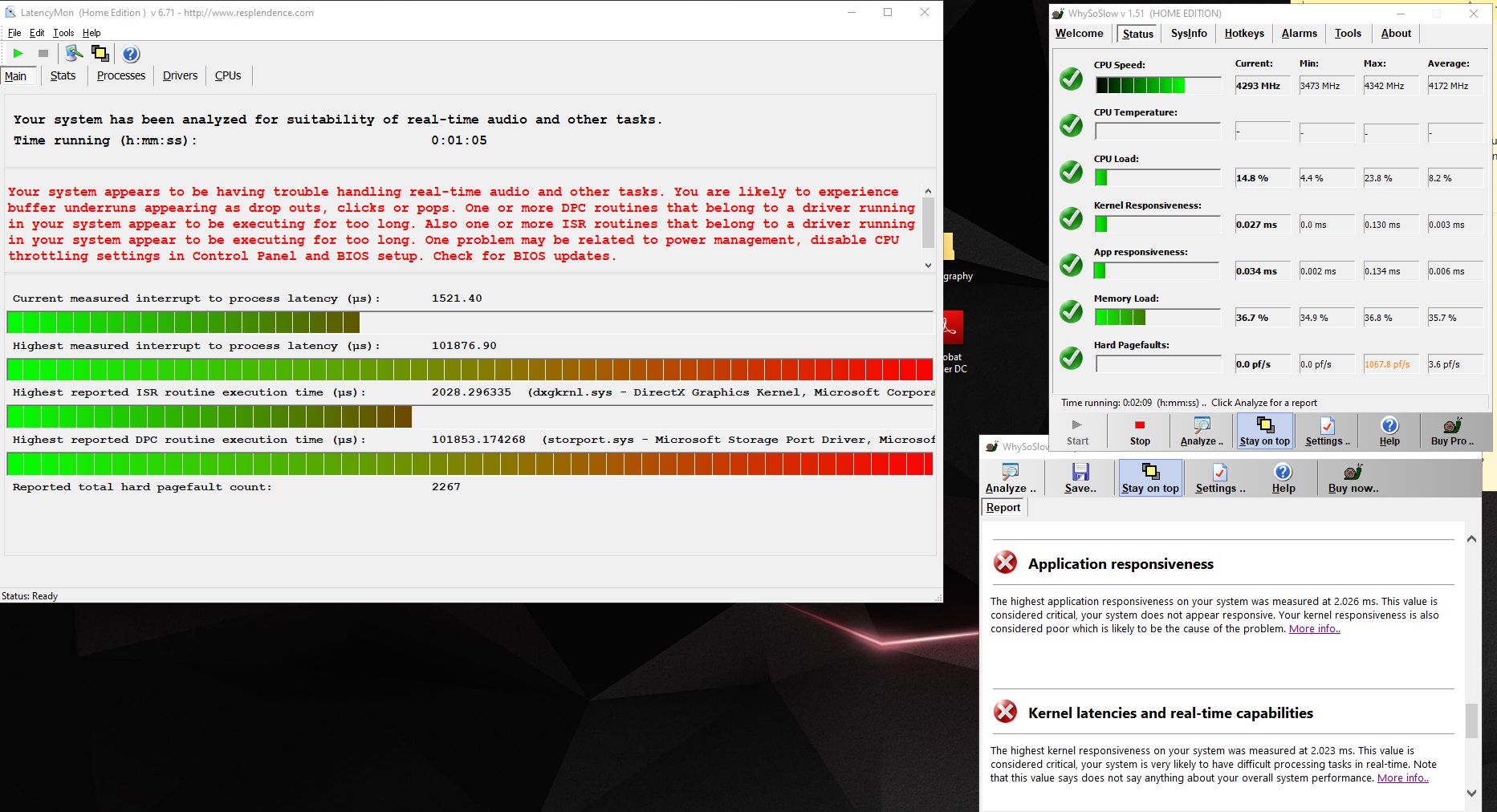Click the orange max pagefaults value 1067.8 pf/s

[x=1391, y=364]
